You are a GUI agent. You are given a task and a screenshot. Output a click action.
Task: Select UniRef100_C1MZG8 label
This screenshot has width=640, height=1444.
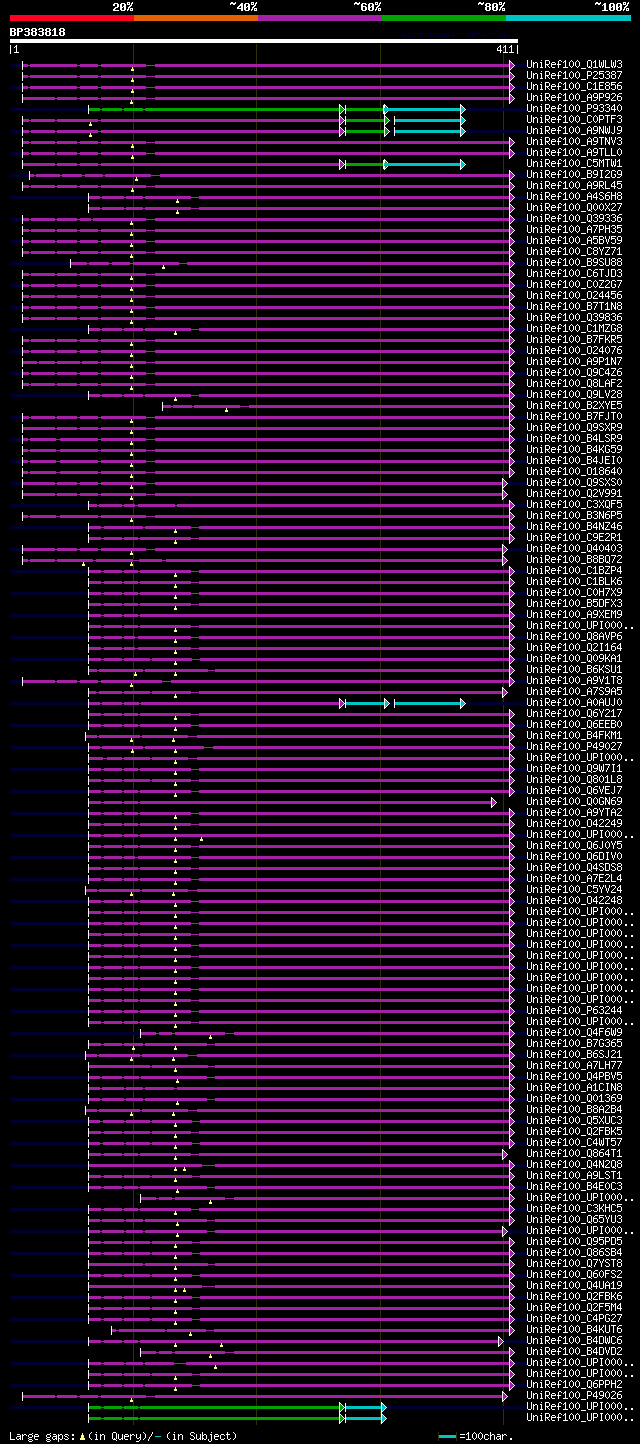[x=574, y=328]
